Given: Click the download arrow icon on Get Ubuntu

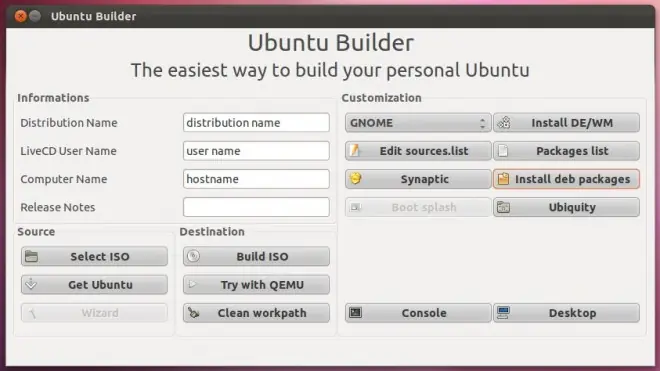Looking at the screenshot, I should (31, 284).
